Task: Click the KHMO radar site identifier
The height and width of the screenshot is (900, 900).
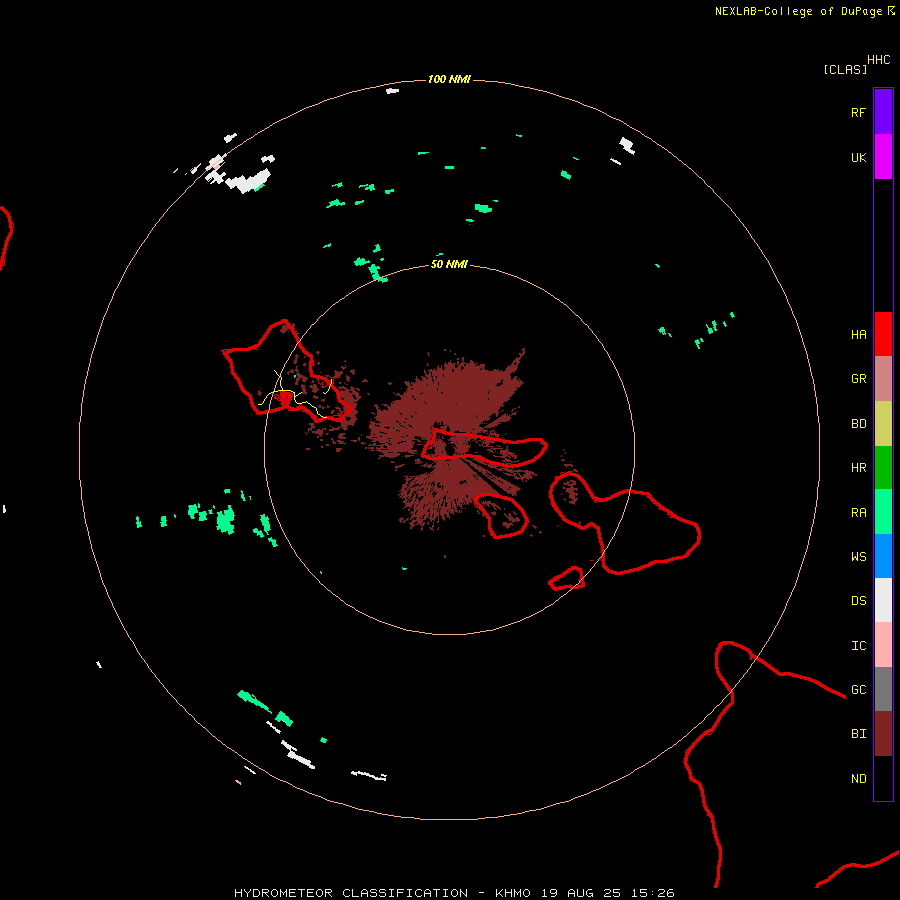Action: [513, 893]
